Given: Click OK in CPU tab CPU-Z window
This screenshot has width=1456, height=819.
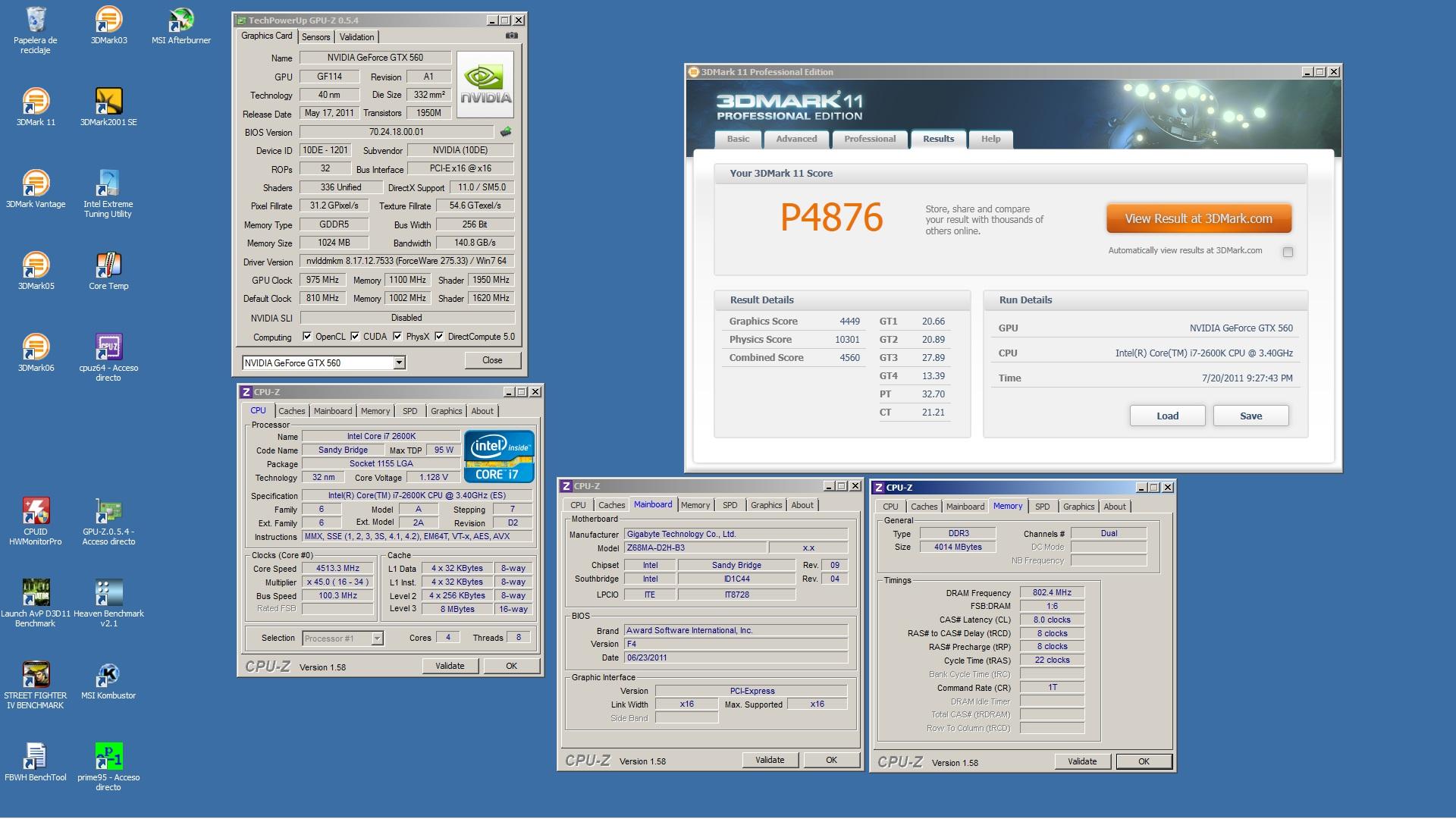Looking at the screenshot, I should click(x=512, y=666).
